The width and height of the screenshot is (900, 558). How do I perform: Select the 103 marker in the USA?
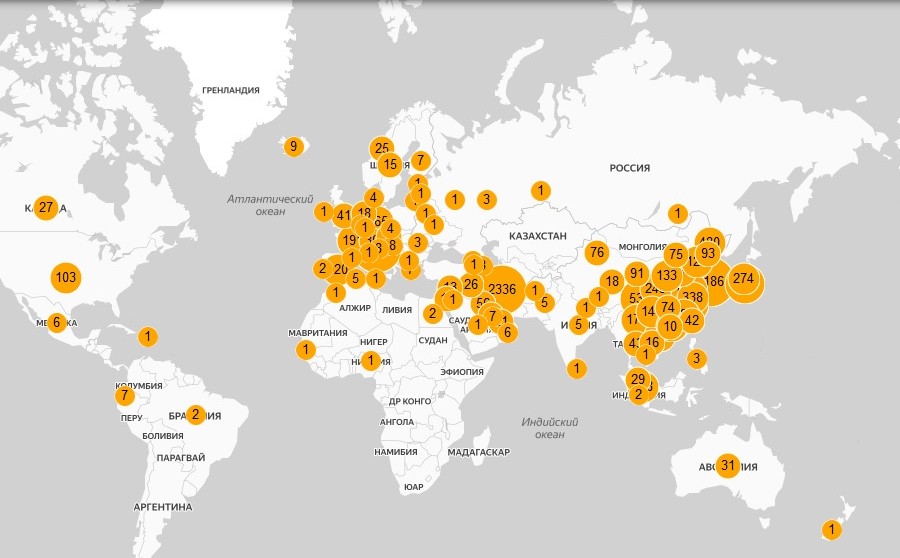pyautogui.click(x=66, y=277)
